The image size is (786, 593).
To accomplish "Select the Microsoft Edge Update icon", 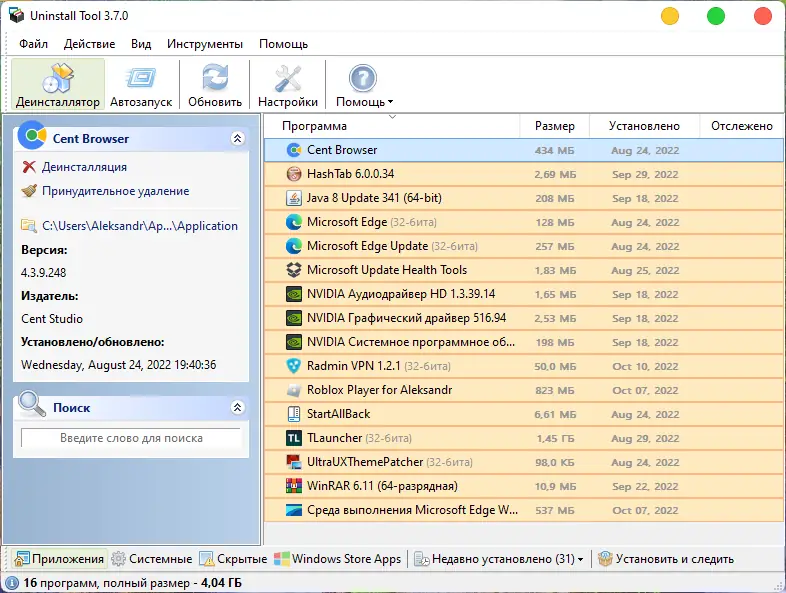I will click(294, 246).
